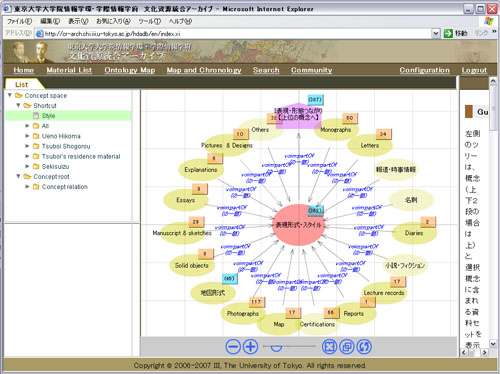Image resolution: width=500 pixels, height=374 pixels.
Task: Click the 60 count badge on Monographs
Action: click(349, 118)
